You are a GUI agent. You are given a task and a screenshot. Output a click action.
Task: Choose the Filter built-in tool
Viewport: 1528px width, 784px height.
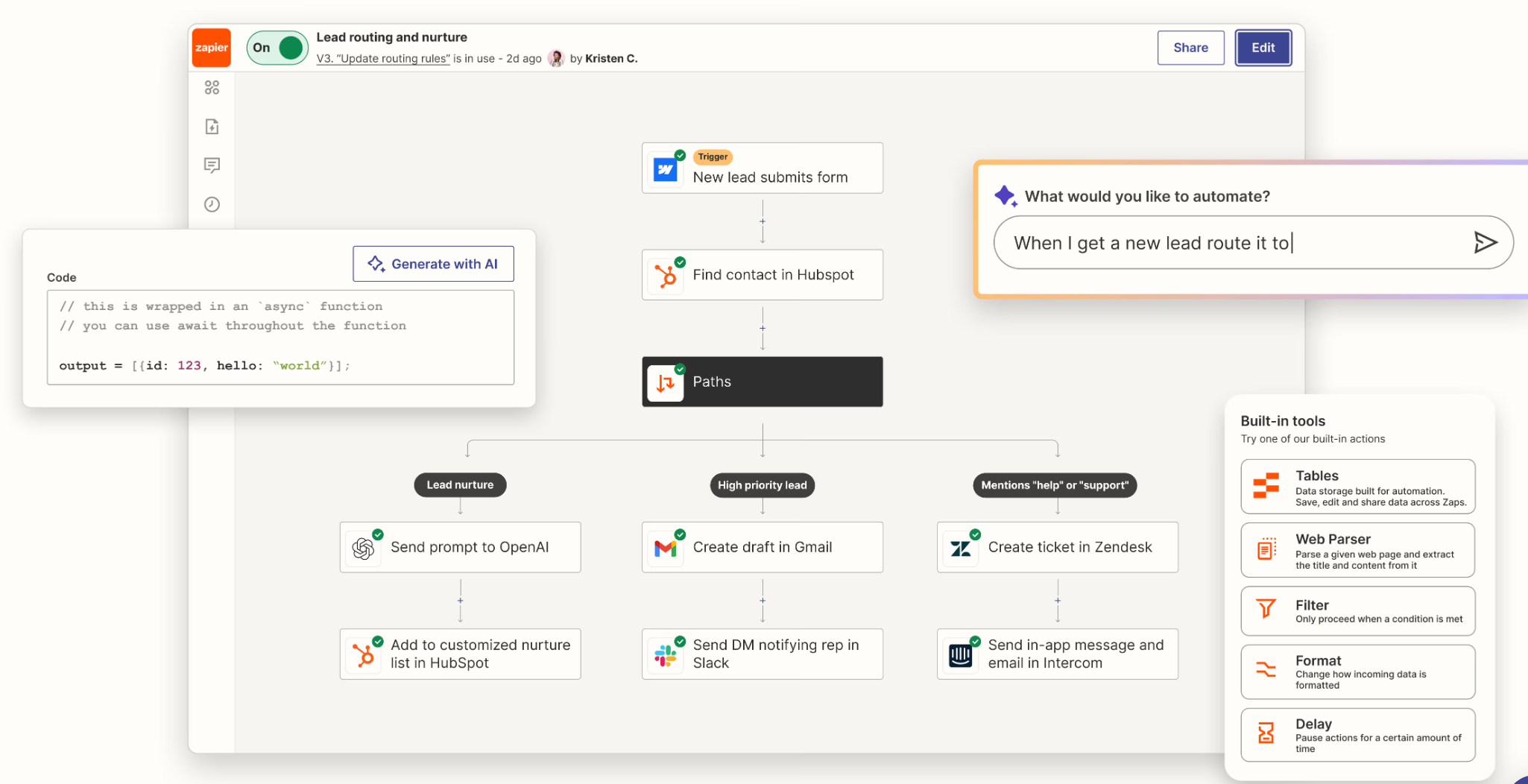pyautogui.click(x=1357, y=611)
